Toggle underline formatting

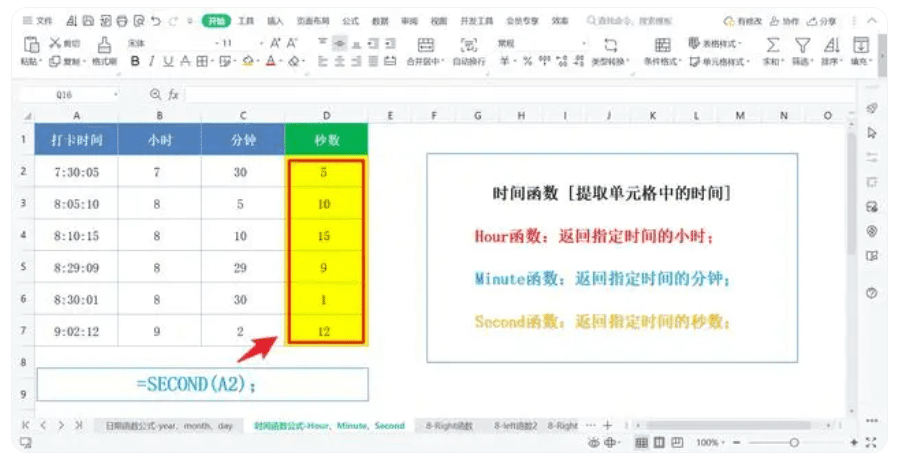[168, 61]
